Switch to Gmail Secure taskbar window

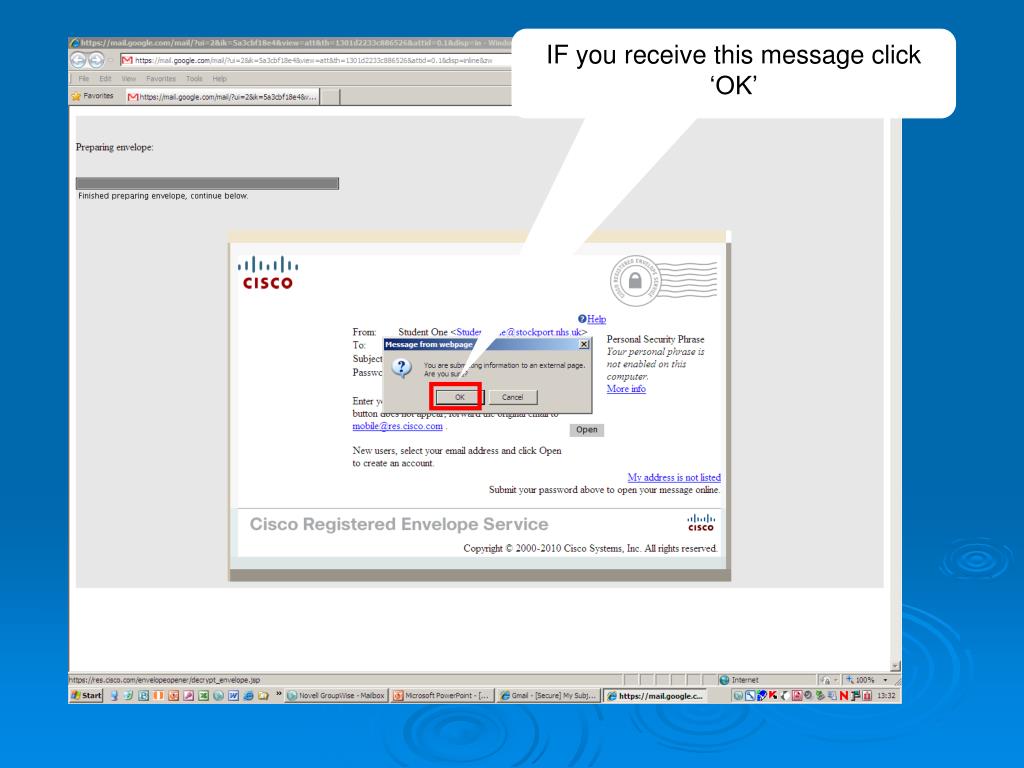point(549,696)
